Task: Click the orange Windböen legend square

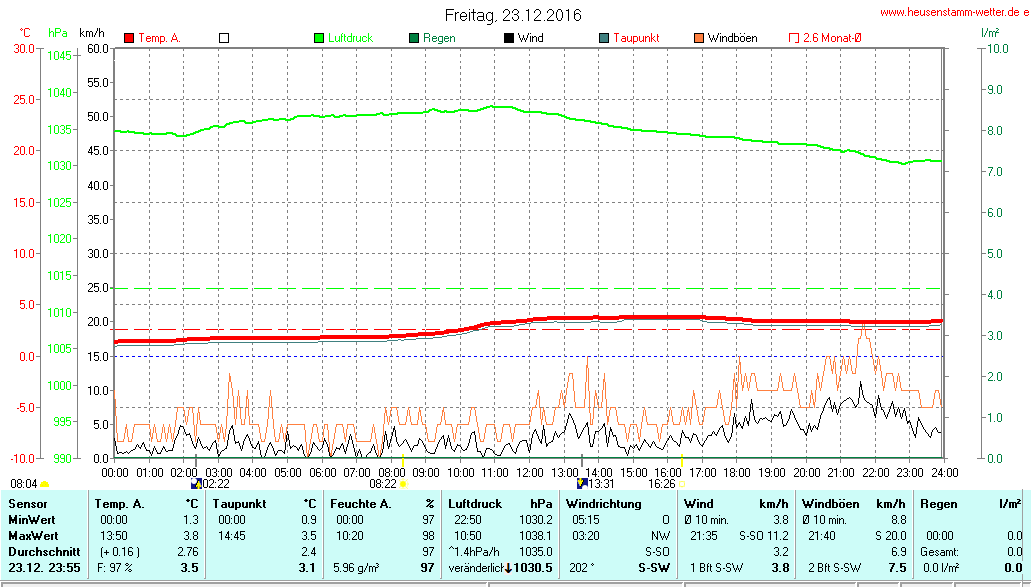Action: 699,38
